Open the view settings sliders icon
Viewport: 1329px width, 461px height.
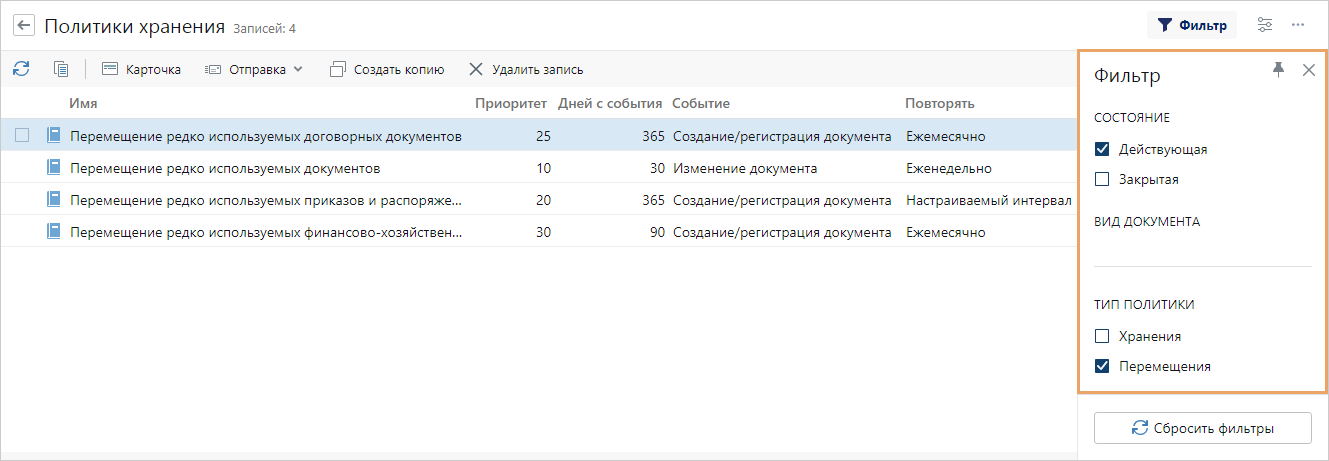point(1266,26)
